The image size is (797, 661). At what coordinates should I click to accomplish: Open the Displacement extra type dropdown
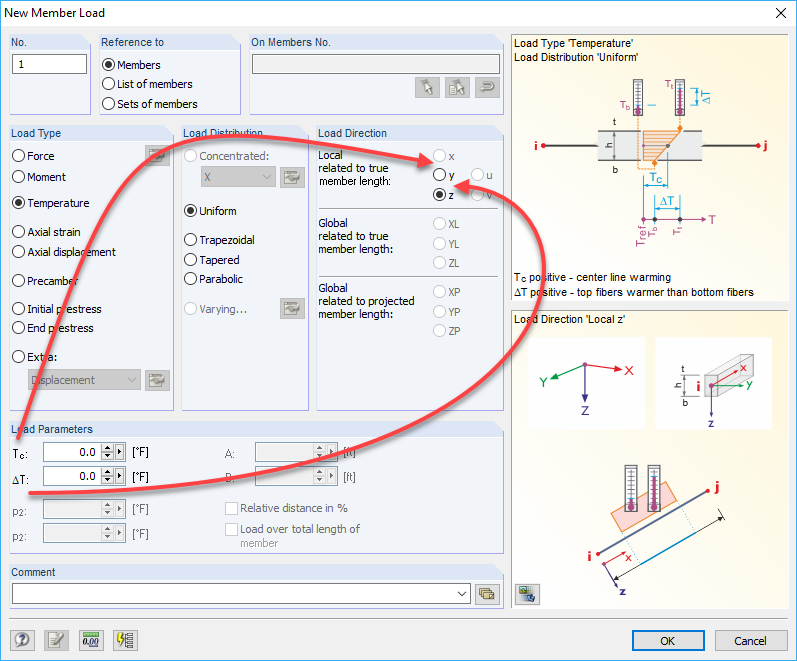coord(84,380)
